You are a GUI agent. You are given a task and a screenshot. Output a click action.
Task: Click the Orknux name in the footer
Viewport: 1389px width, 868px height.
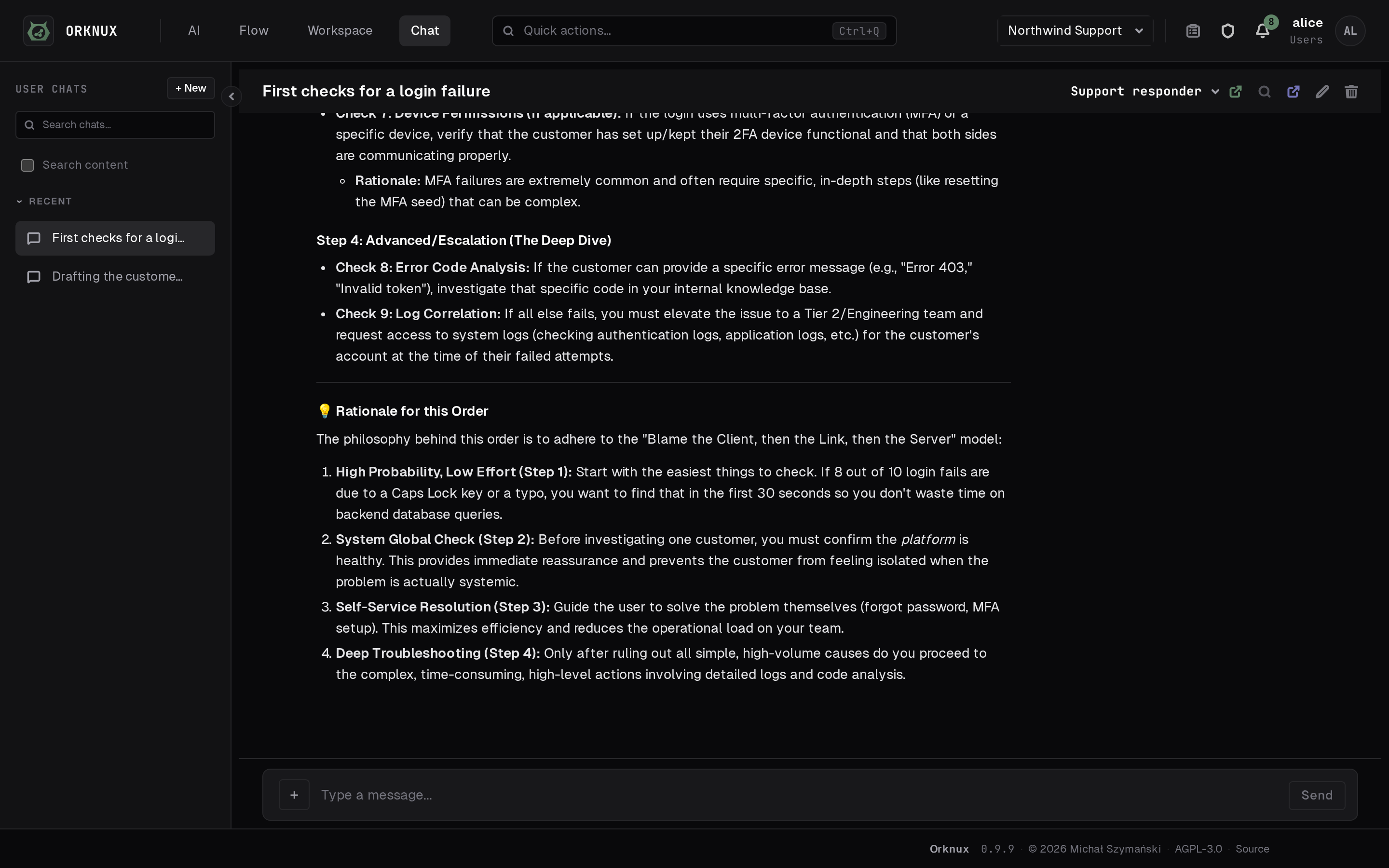click(x=949, y=849)
